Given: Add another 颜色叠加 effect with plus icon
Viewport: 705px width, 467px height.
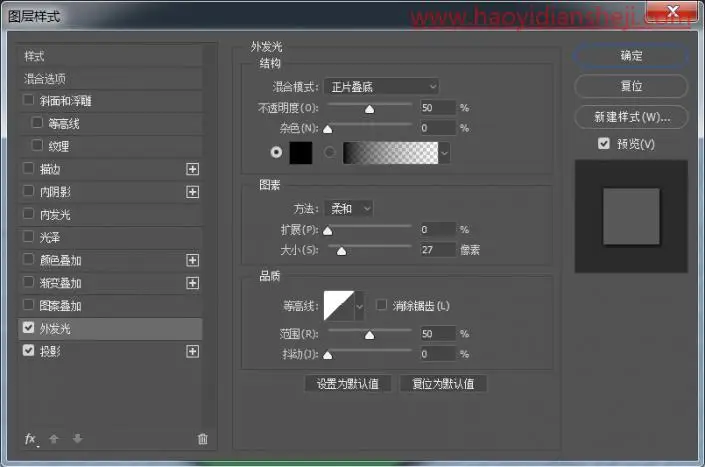Looking at the screenshot, I should [x=192, y=260].
